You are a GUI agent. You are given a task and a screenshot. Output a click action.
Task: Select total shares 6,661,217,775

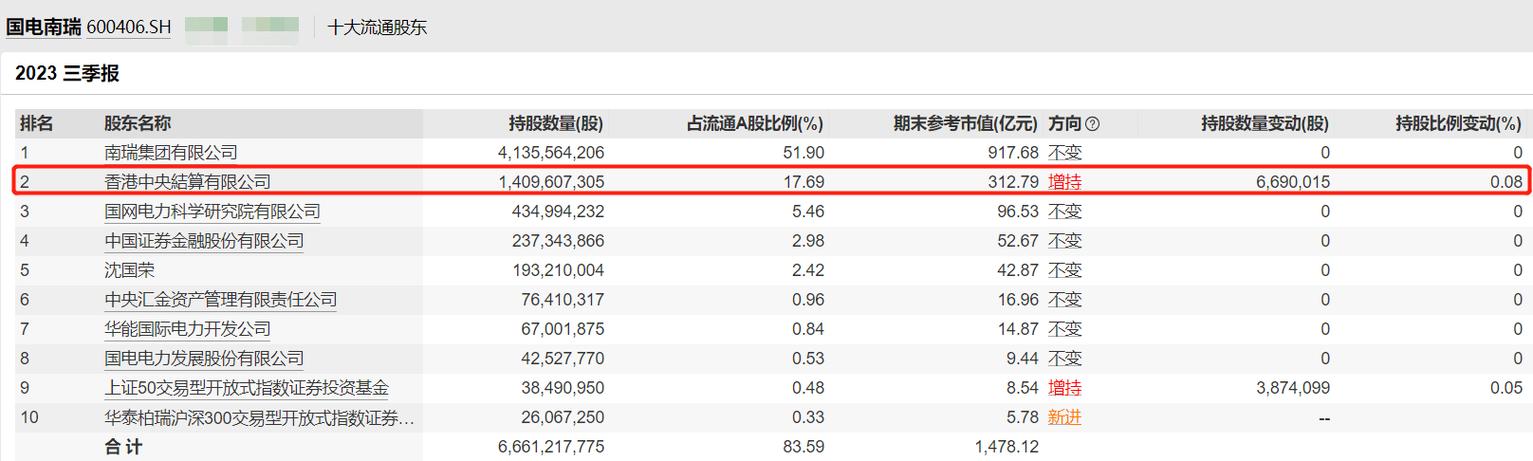551,446
